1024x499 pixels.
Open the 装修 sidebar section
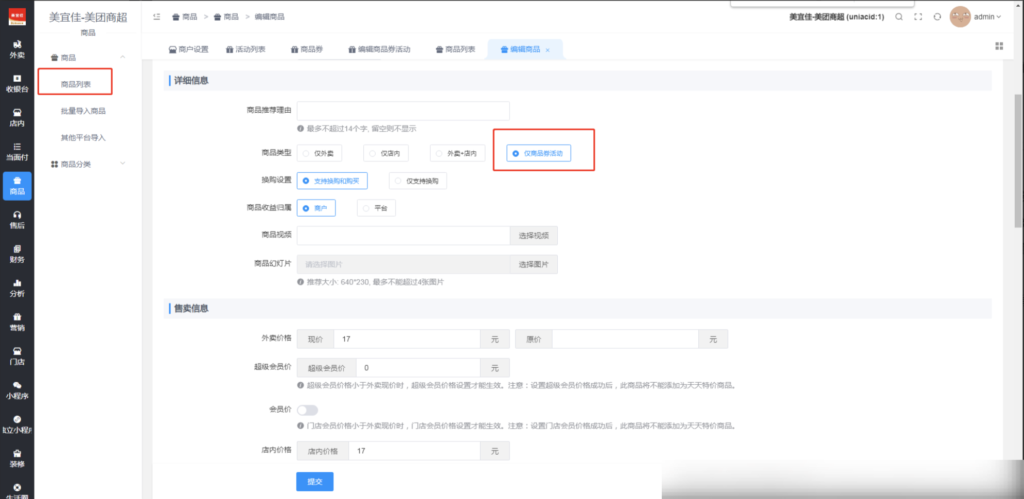click(17, 459)
